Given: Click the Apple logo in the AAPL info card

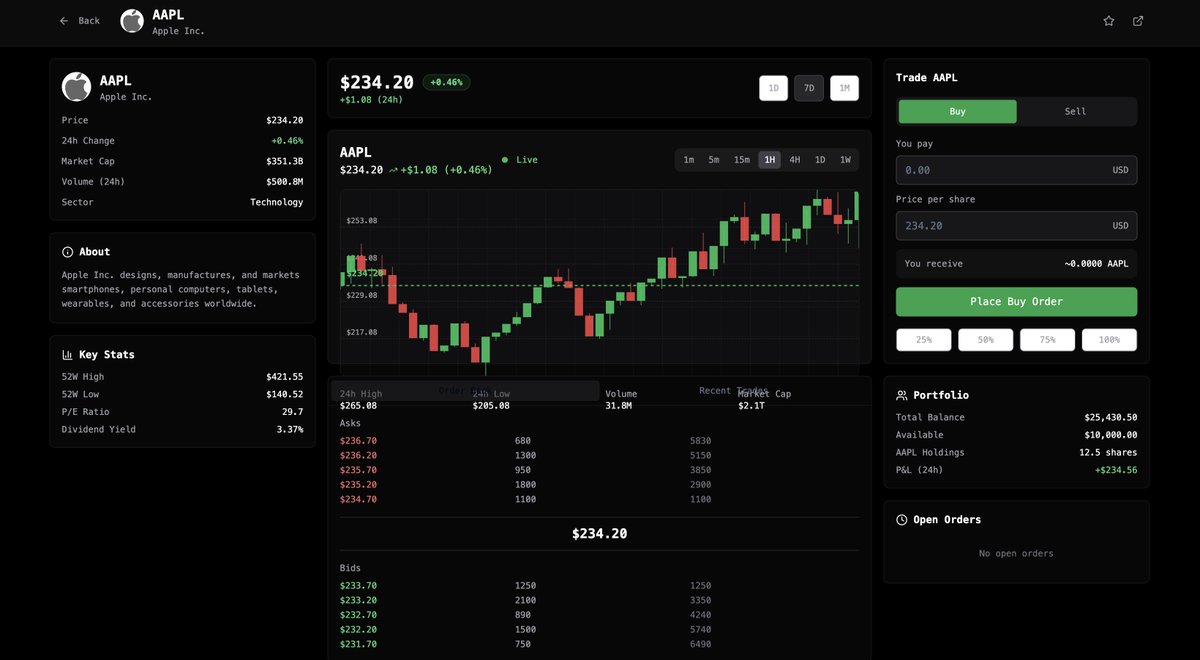Looking at the screenshot, I should click(76, 87).
